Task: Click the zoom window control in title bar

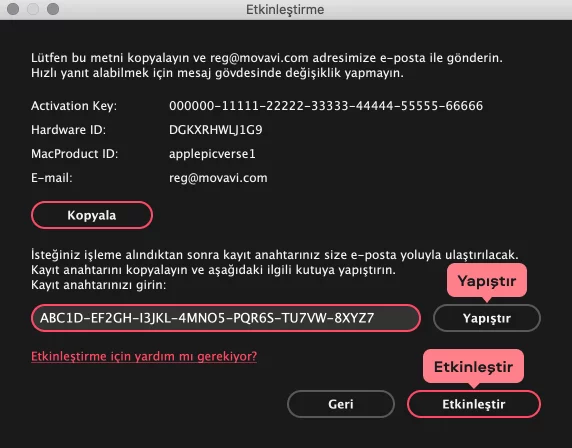Action: [53, 9]
